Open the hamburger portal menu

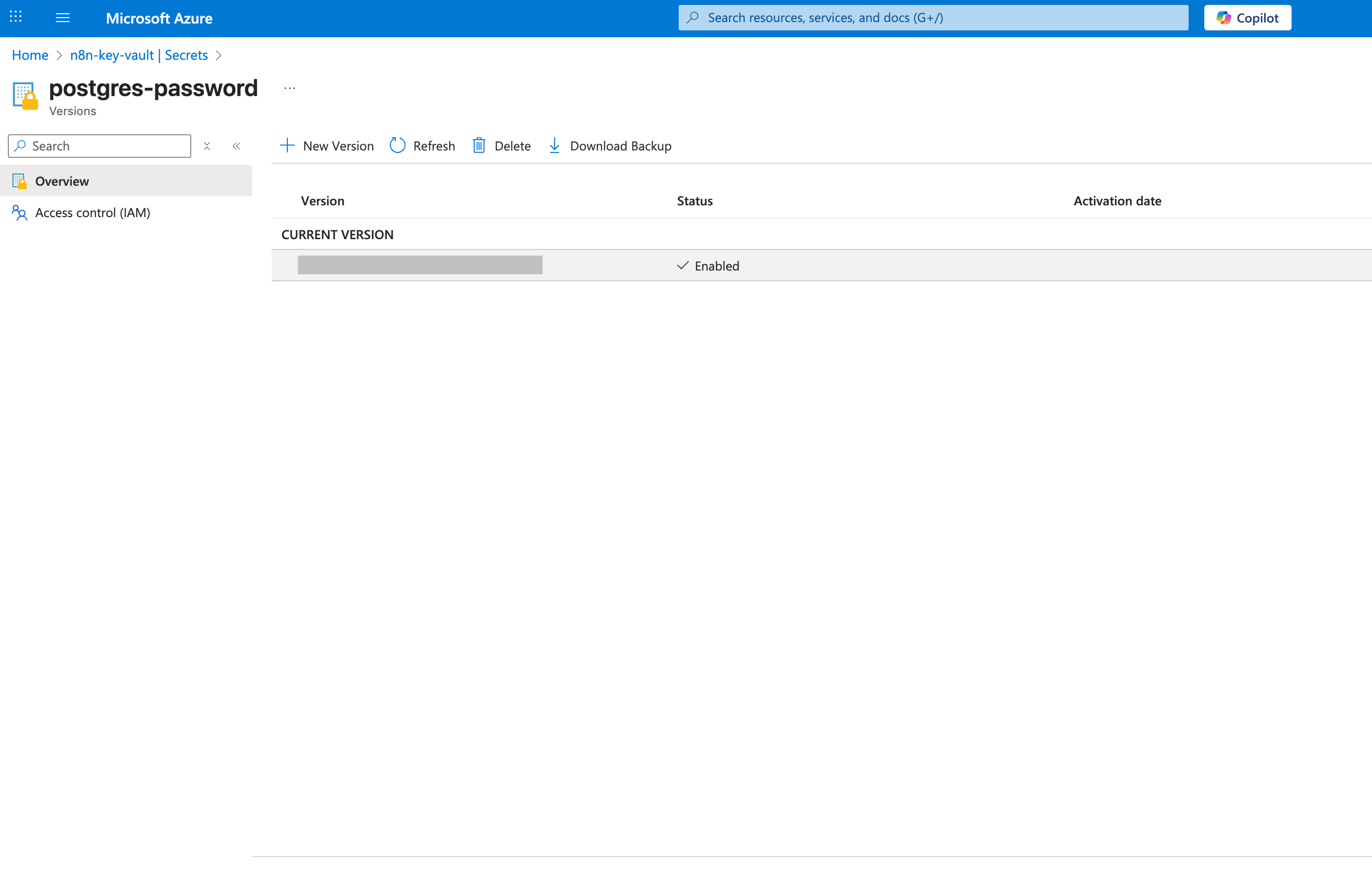[x=62, y=18]
